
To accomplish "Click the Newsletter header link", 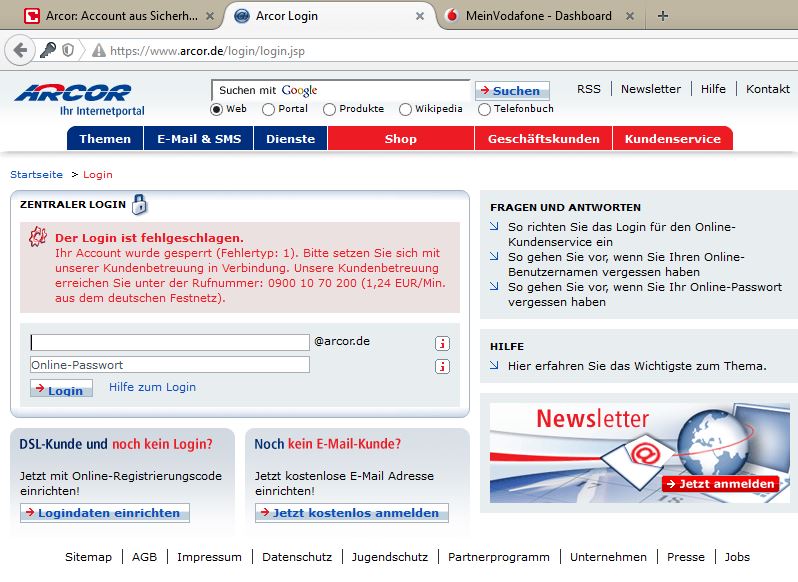I will pos(650,89).
